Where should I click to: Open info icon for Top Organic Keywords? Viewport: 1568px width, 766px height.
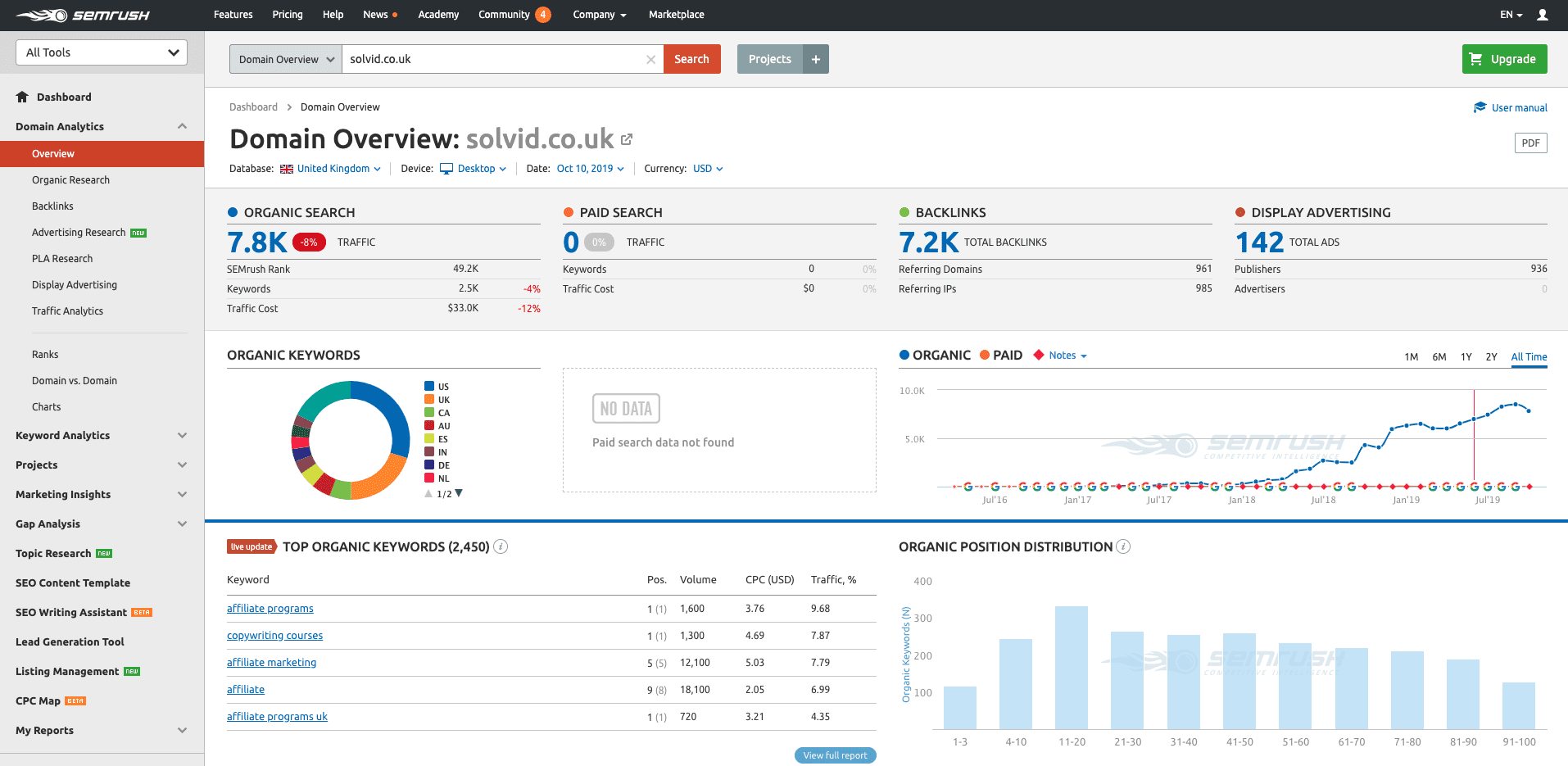point(501,546)
